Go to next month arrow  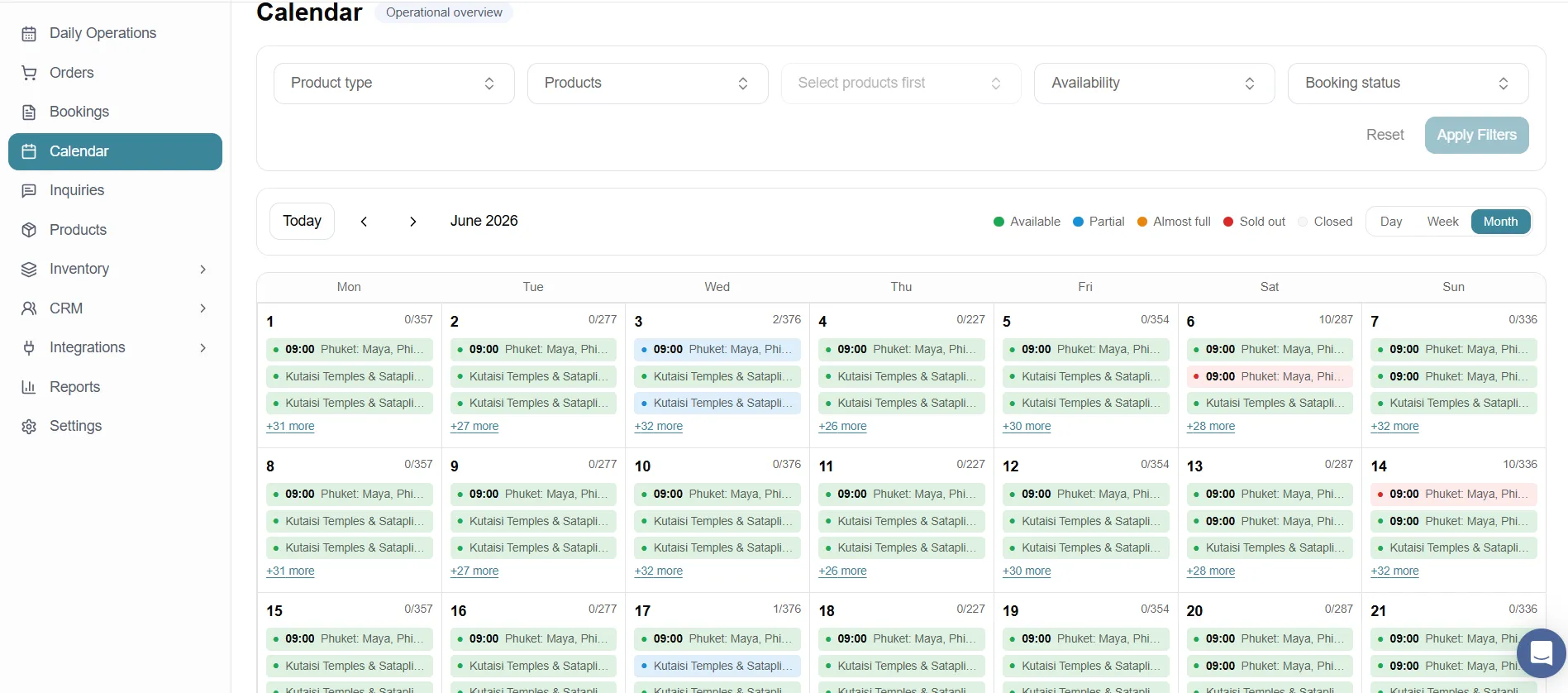click(412, 222)
